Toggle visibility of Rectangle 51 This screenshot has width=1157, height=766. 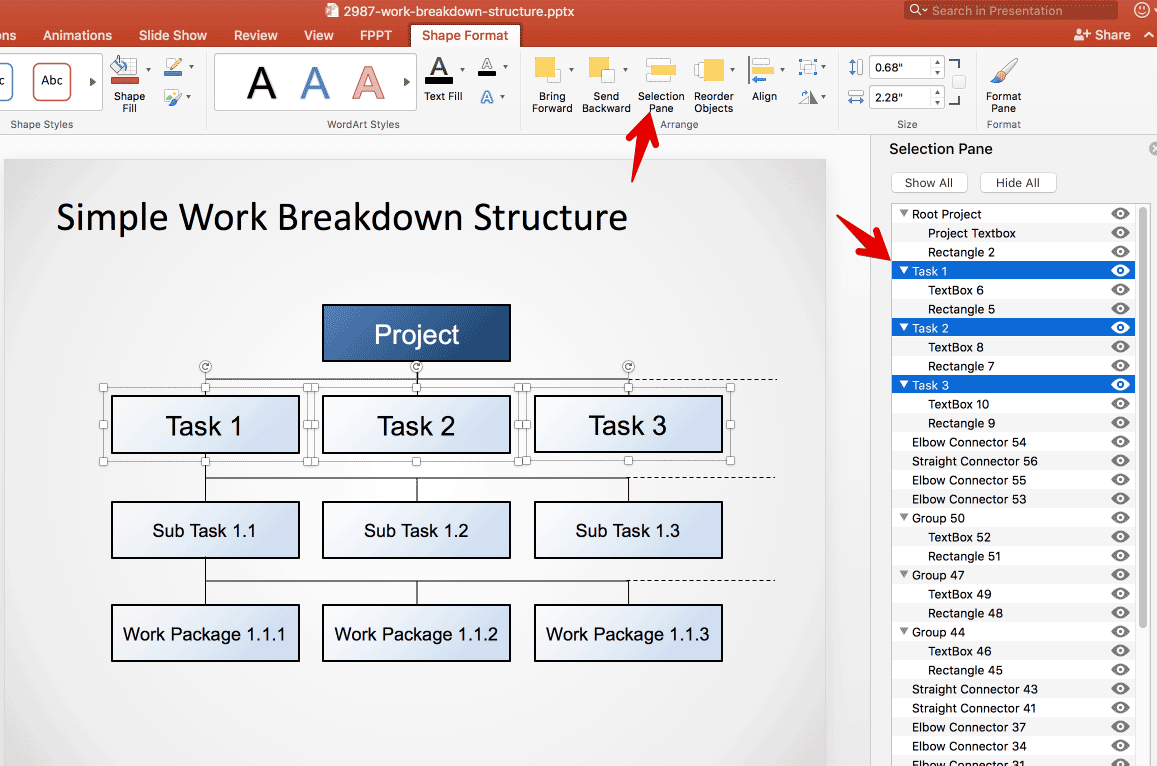pos(1120,556)
